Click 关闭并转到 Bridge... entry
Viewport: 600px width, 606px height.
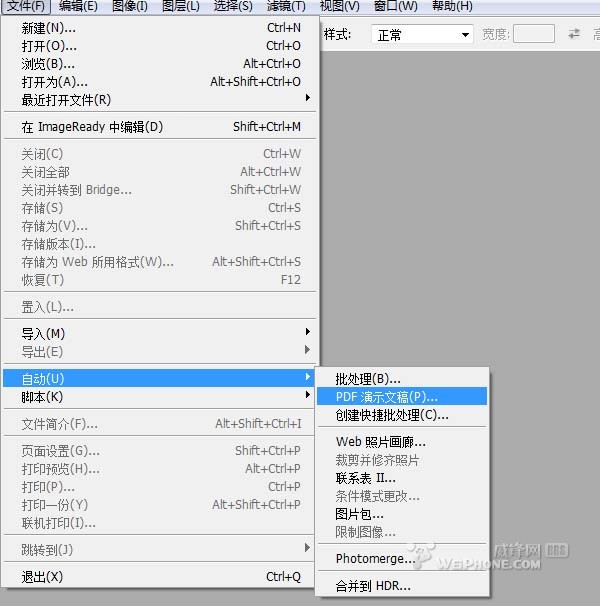pyautogui.click(x=161, y=190)
